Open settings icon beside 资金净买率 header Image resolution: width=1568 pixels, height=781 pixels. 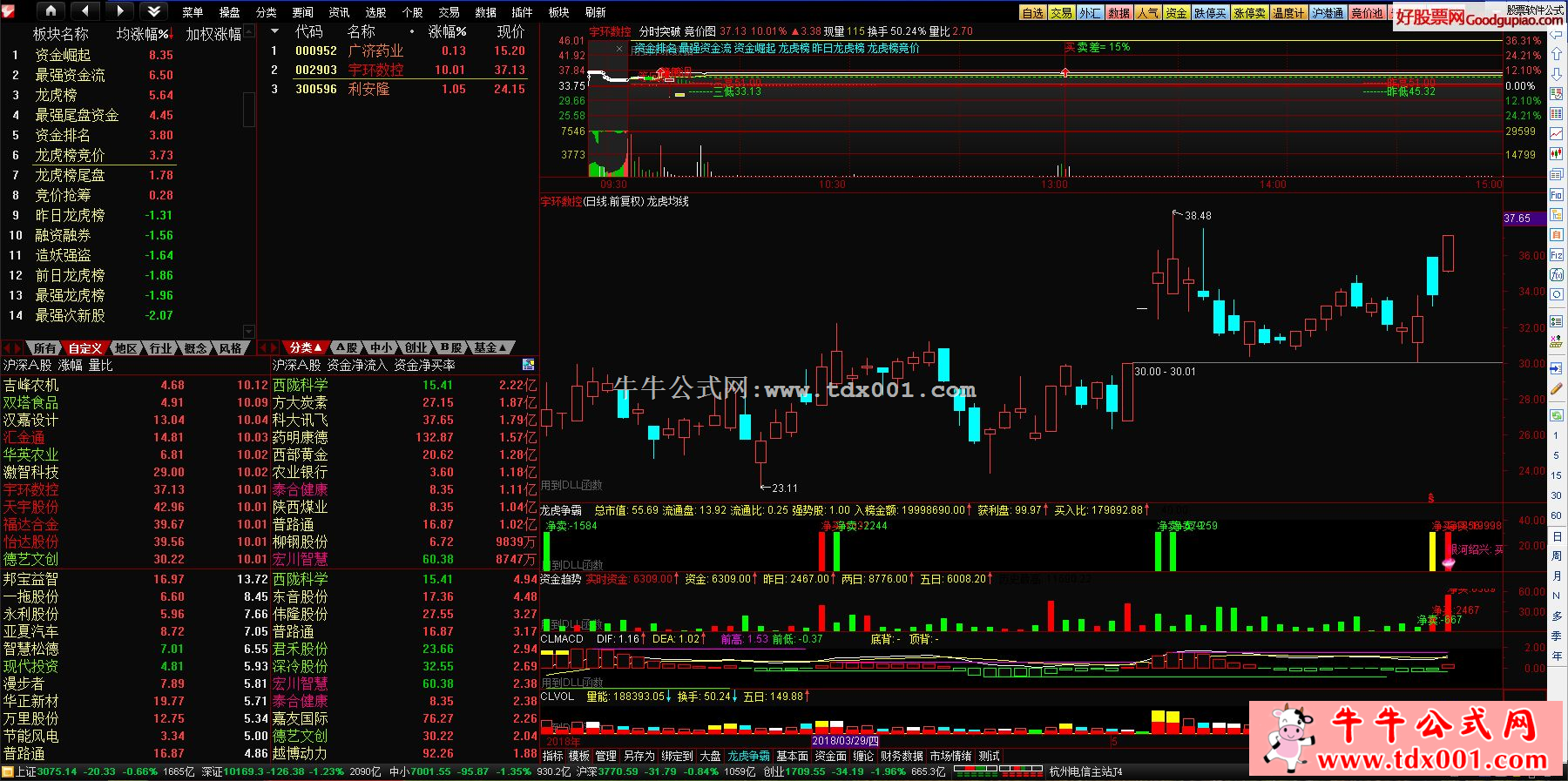(528, 365)
